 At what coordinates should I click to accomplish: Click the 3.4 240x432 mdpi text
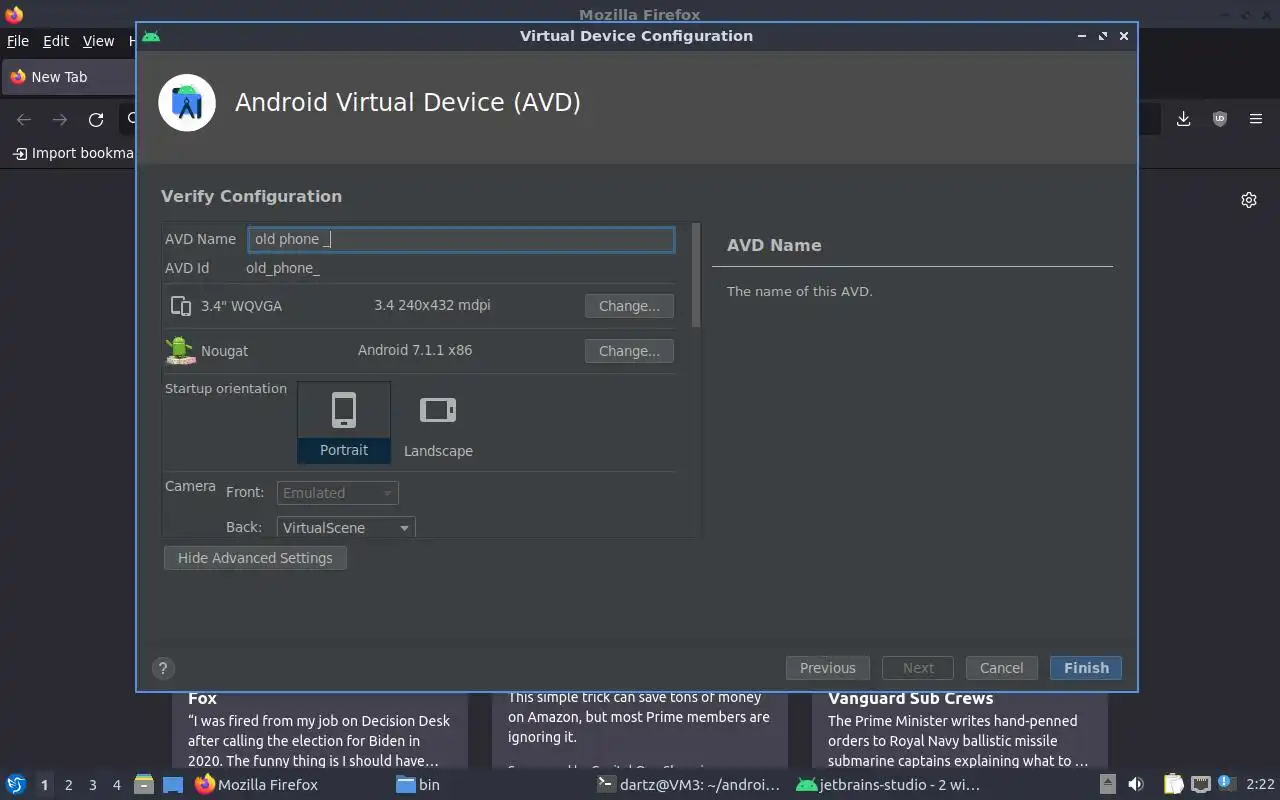pyautogui.click(x=432, y=305)
